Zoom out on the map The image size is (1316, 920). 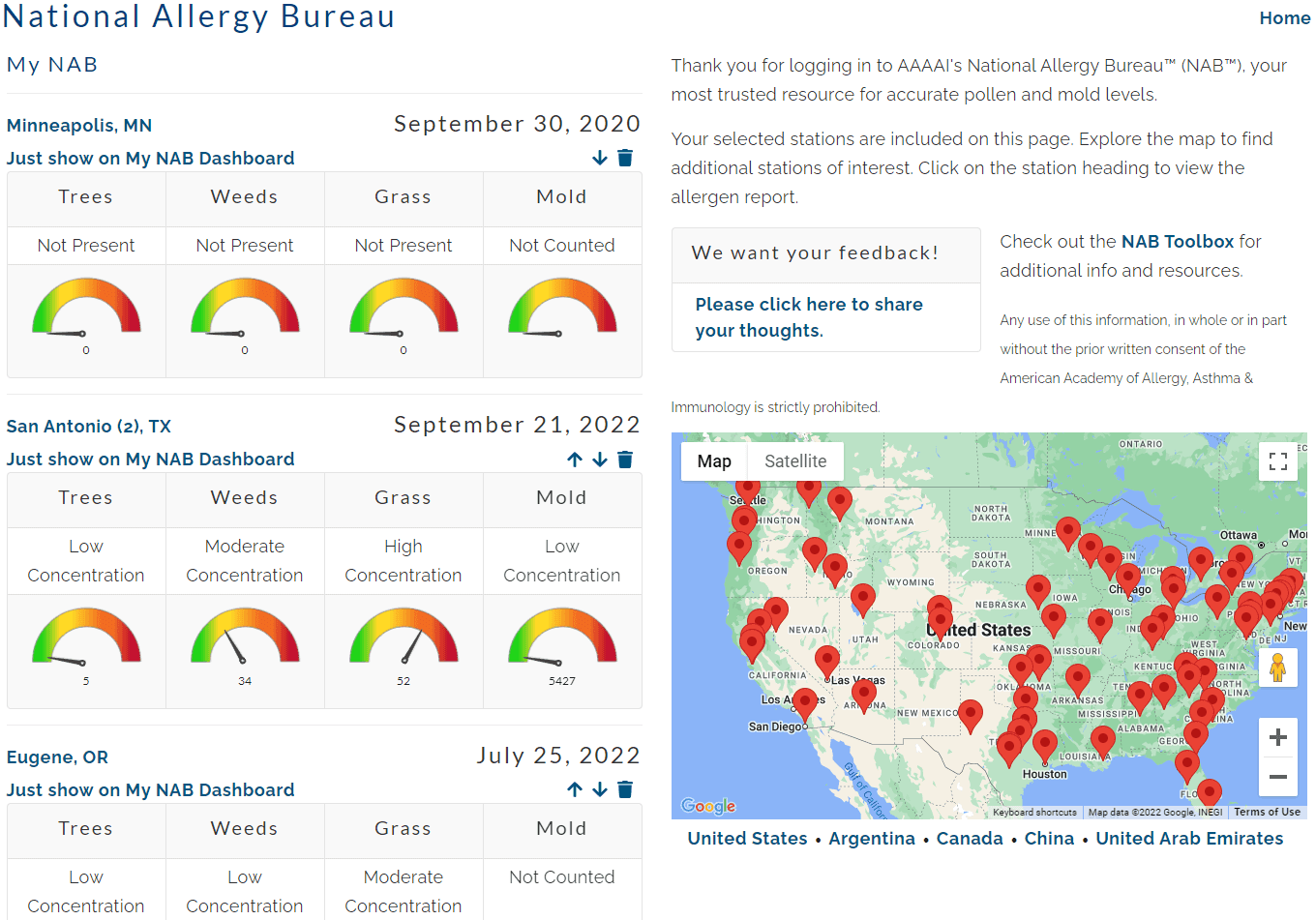click(x=1278, y=777)
